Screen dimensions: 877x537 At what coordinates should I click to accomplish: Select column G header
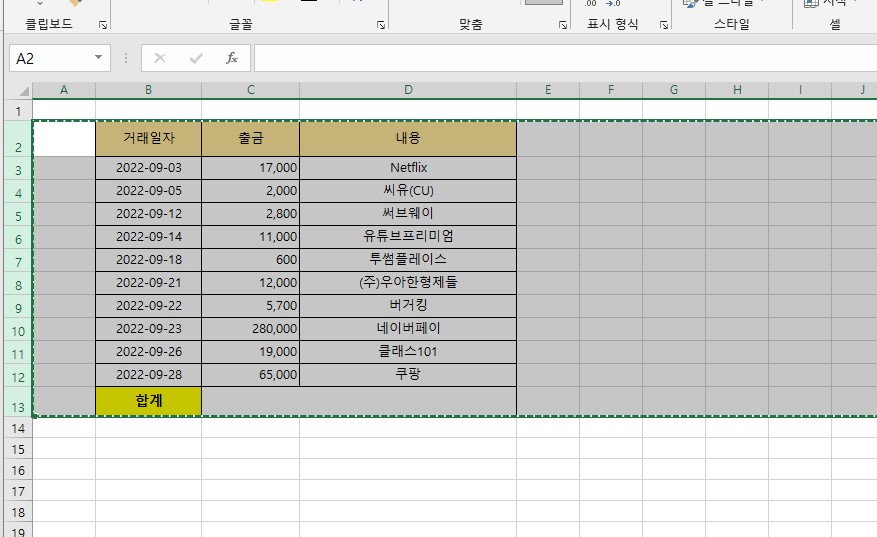pos(674,90)
